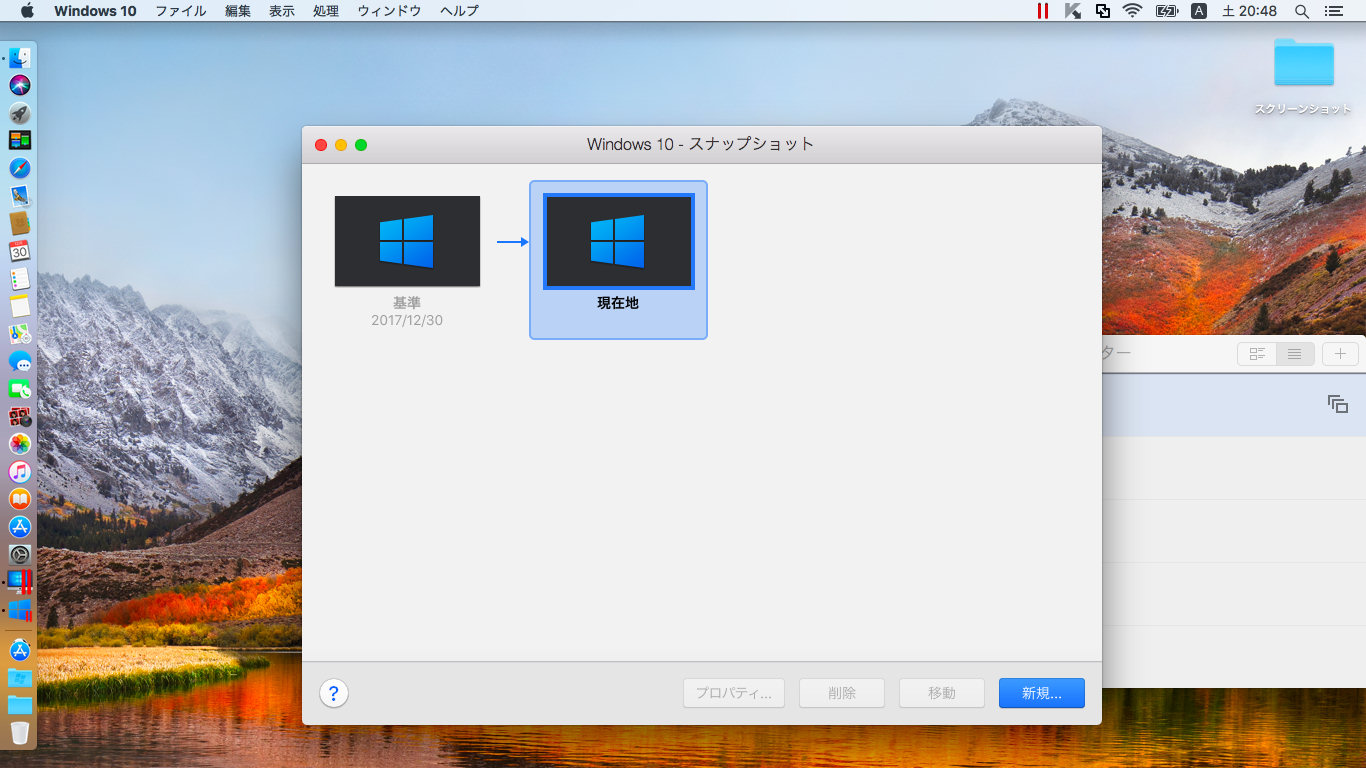The image size is (1366, 768).
Task: Open Finder from the Dock
Action: 20,58
